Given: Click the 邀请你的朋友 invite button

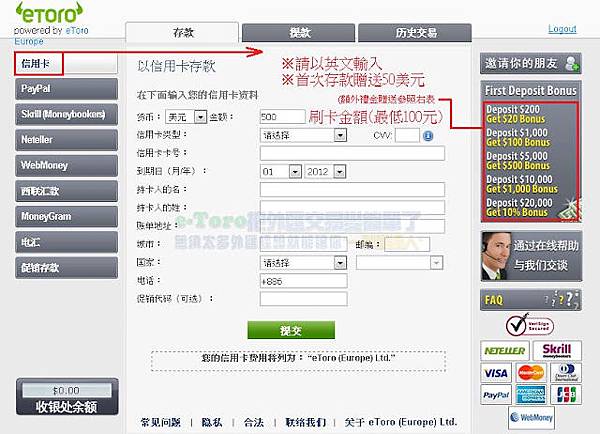Looking at the screenshot, I should pyautogui.click(x=531, y=64).
